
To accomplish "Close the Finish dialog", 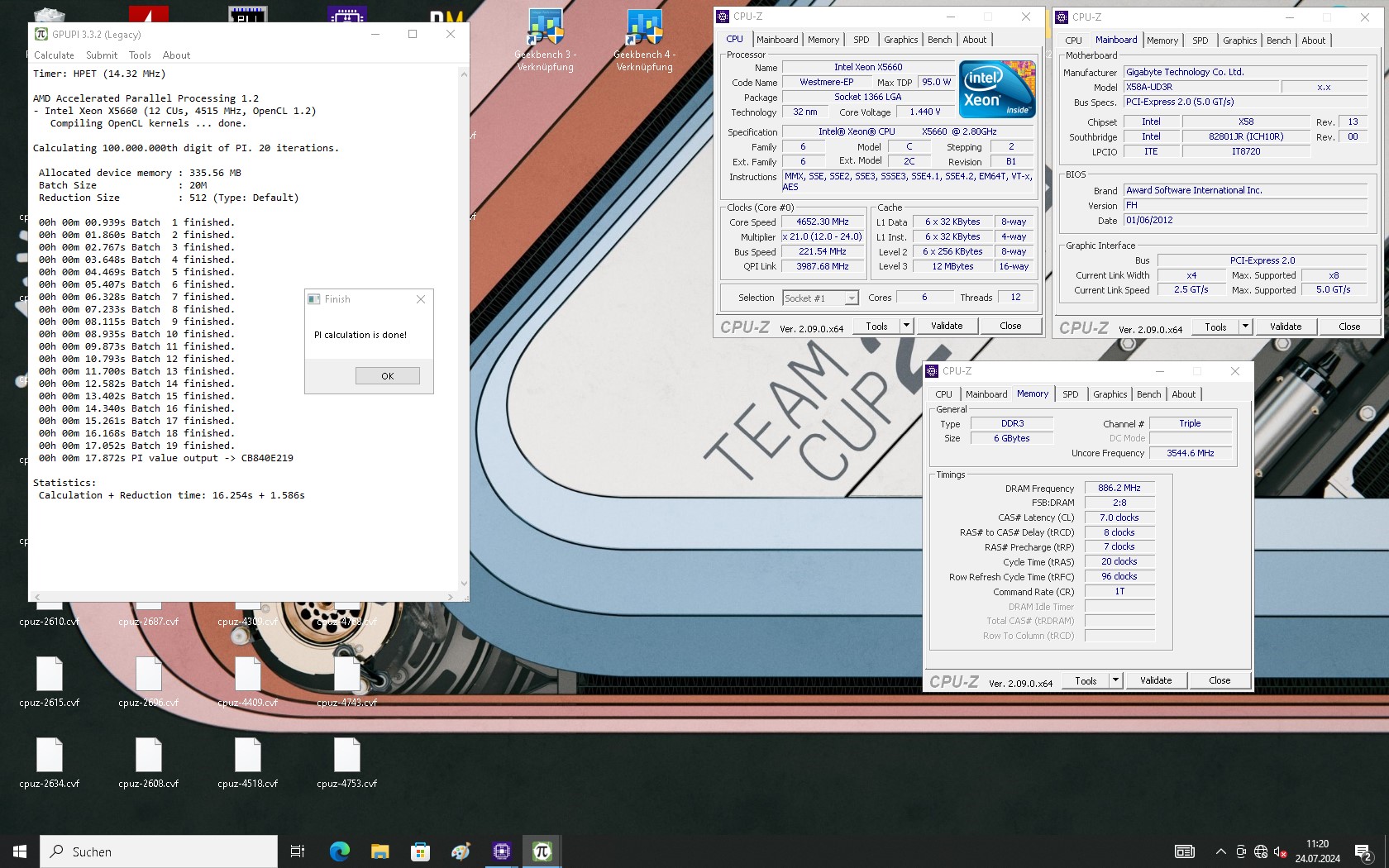I will coord(421,299).
